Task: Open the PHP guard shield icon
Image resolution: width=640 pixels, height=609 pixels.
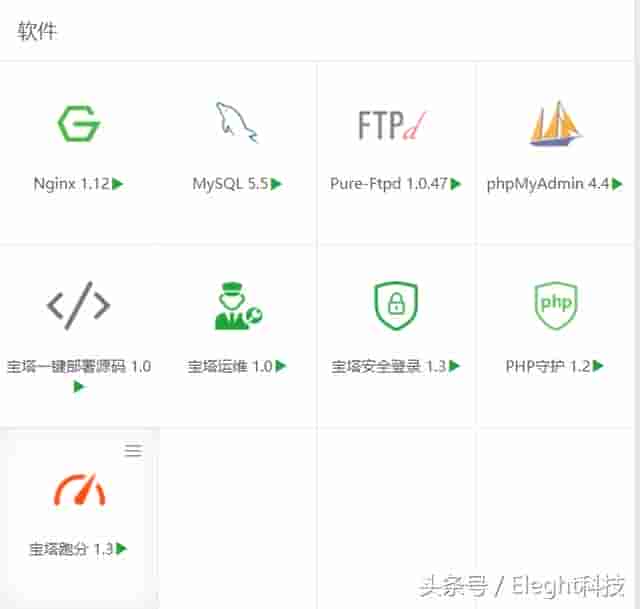Action: (556, 305)
